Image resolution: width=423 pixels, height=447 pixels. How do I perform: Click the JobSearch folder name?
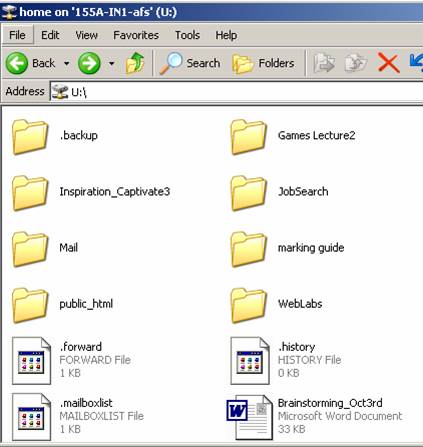(303, 191)
